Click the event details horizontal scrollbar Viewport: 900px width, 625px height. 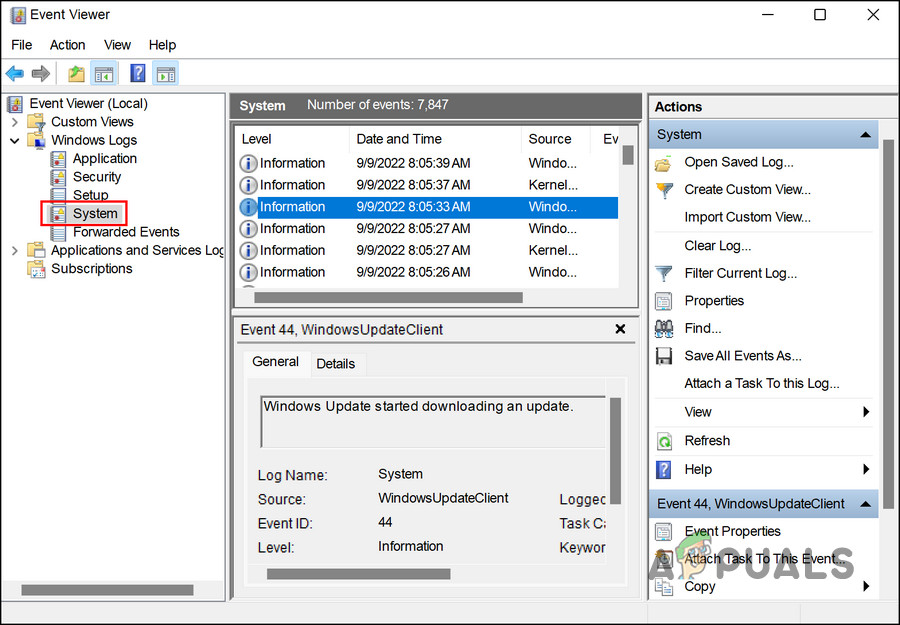coord(359,574)
